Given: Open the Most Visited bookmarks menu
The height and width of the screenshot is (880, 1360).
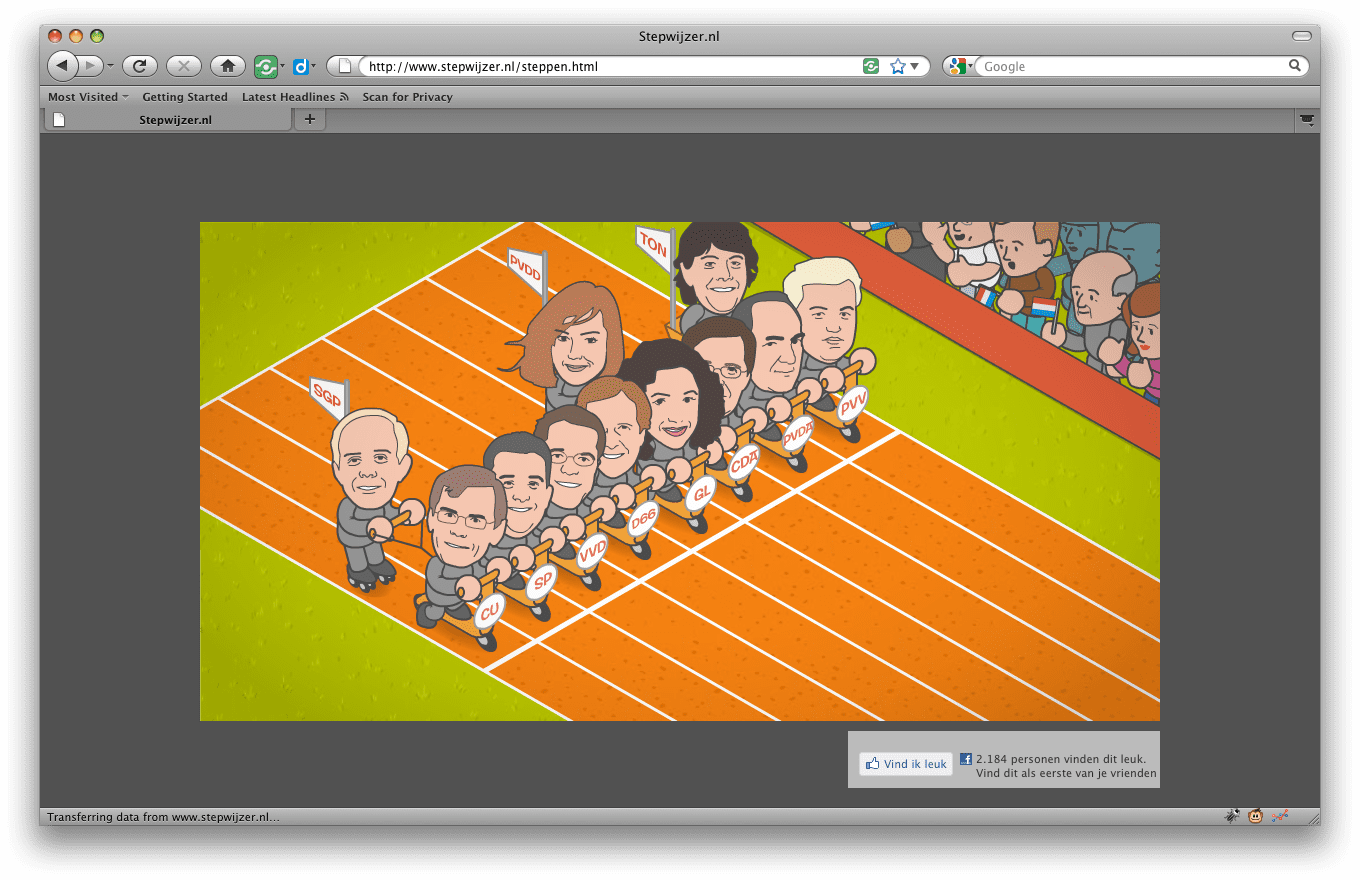Looking at the screenshot, I should 89,97.
